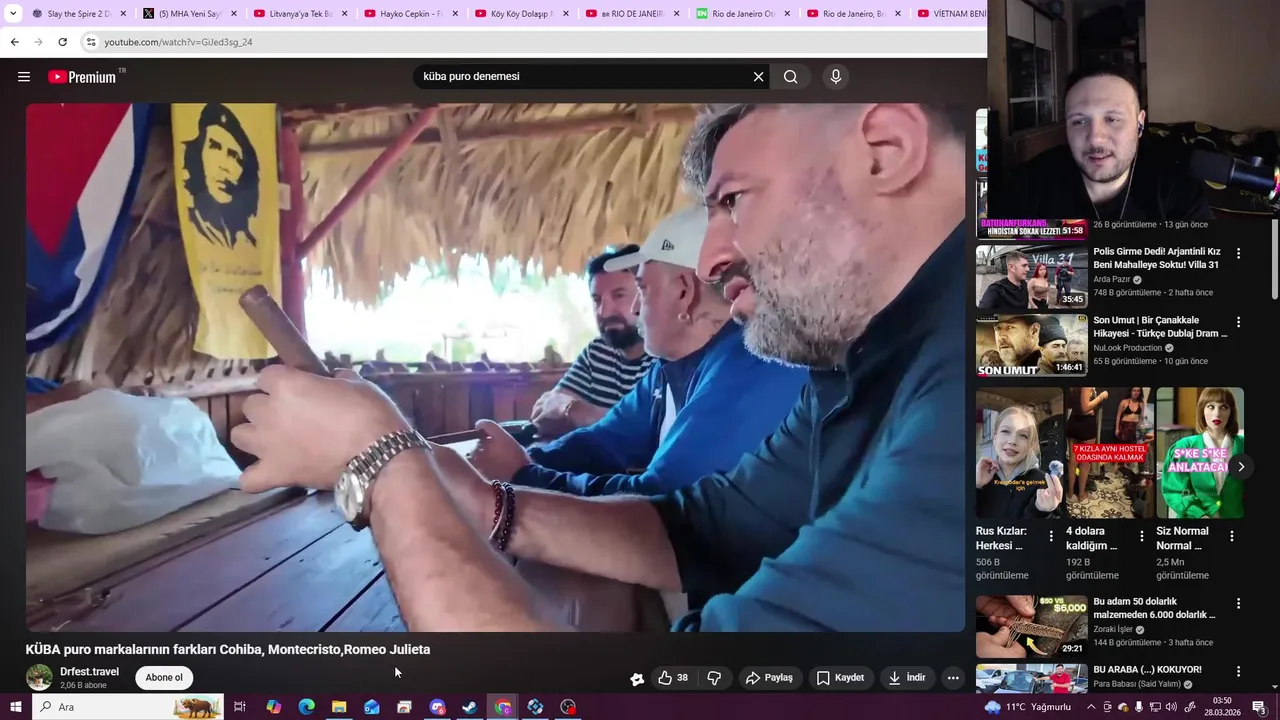Click the volume speaker tray icon
This screenshot has height=720, width=1280.
pyautogui.click(x=1171, y=707)
